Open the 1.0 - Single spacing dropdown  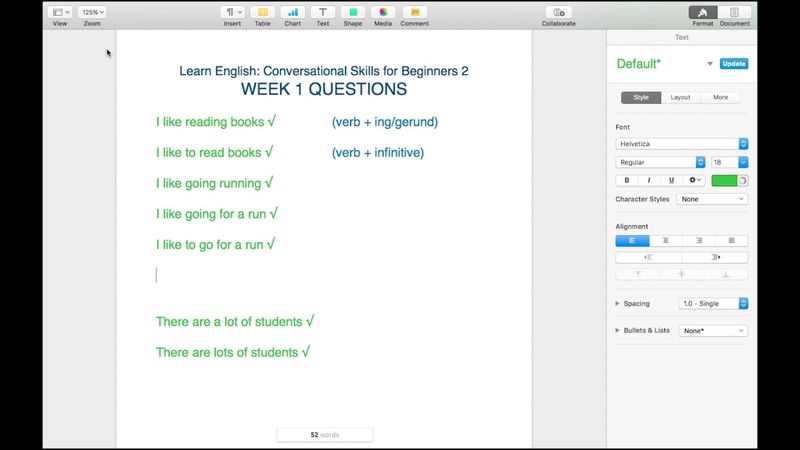tap(713, 304)
